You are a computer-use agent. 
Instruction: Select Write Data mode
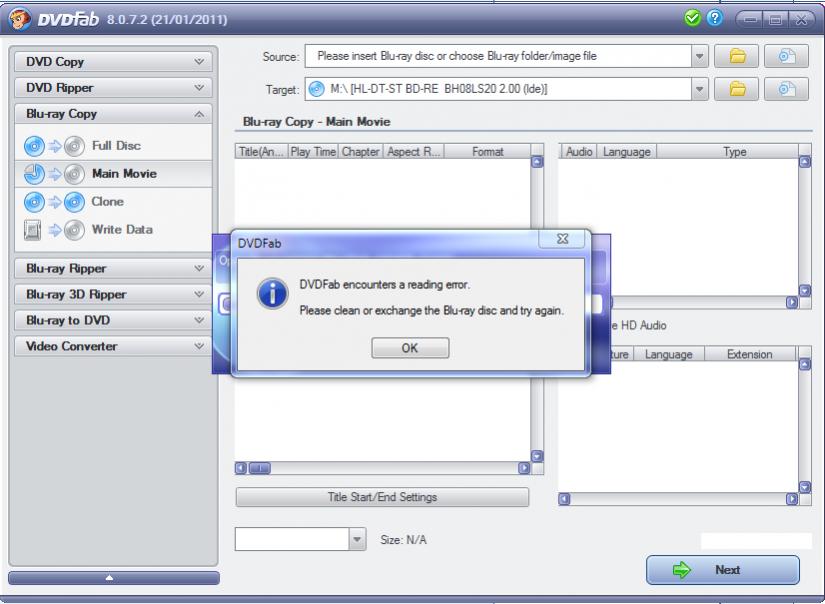(114, 230)
